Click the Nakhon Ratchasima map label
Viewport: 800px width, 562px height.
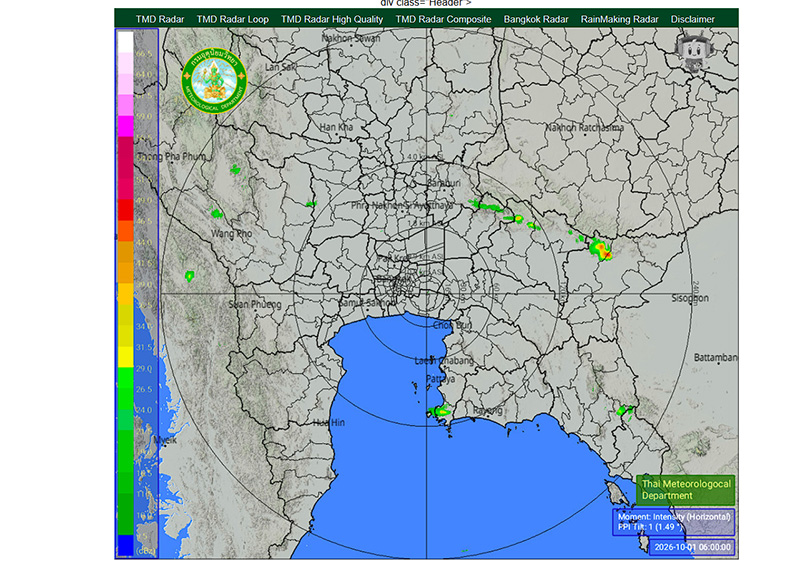click(x=585, y=127)
